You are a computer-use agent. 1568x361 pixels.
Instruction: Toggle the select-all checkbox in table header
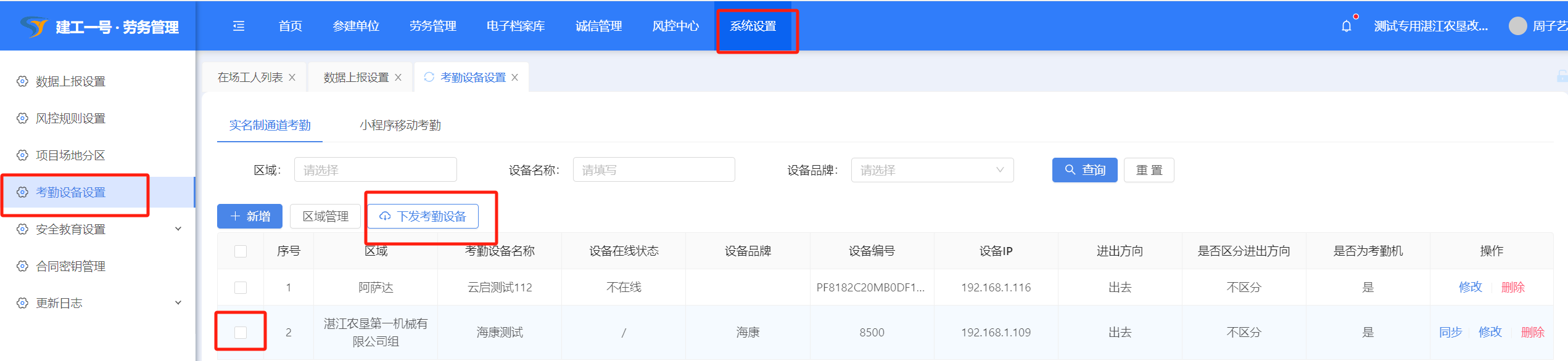click(241, 251)
